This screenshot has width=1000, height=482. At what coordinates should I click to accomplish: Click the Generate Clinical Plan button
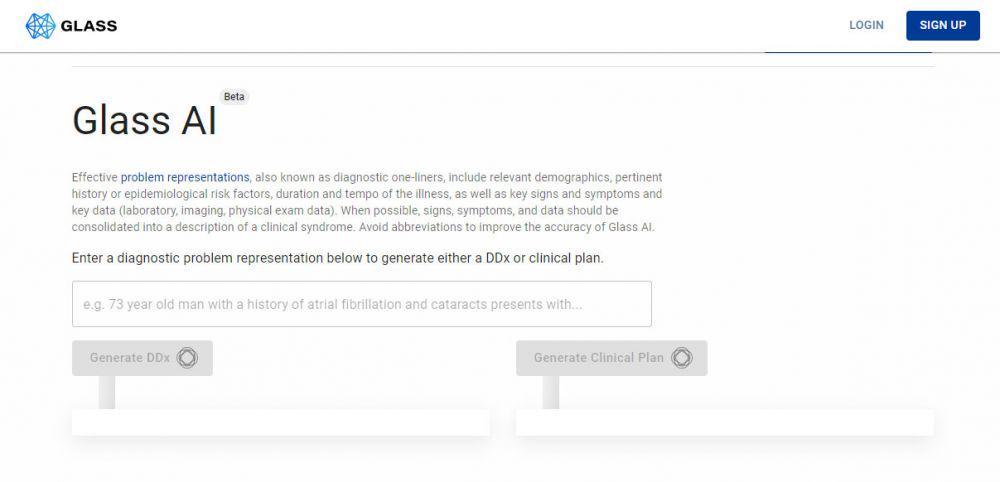[612, 358]
